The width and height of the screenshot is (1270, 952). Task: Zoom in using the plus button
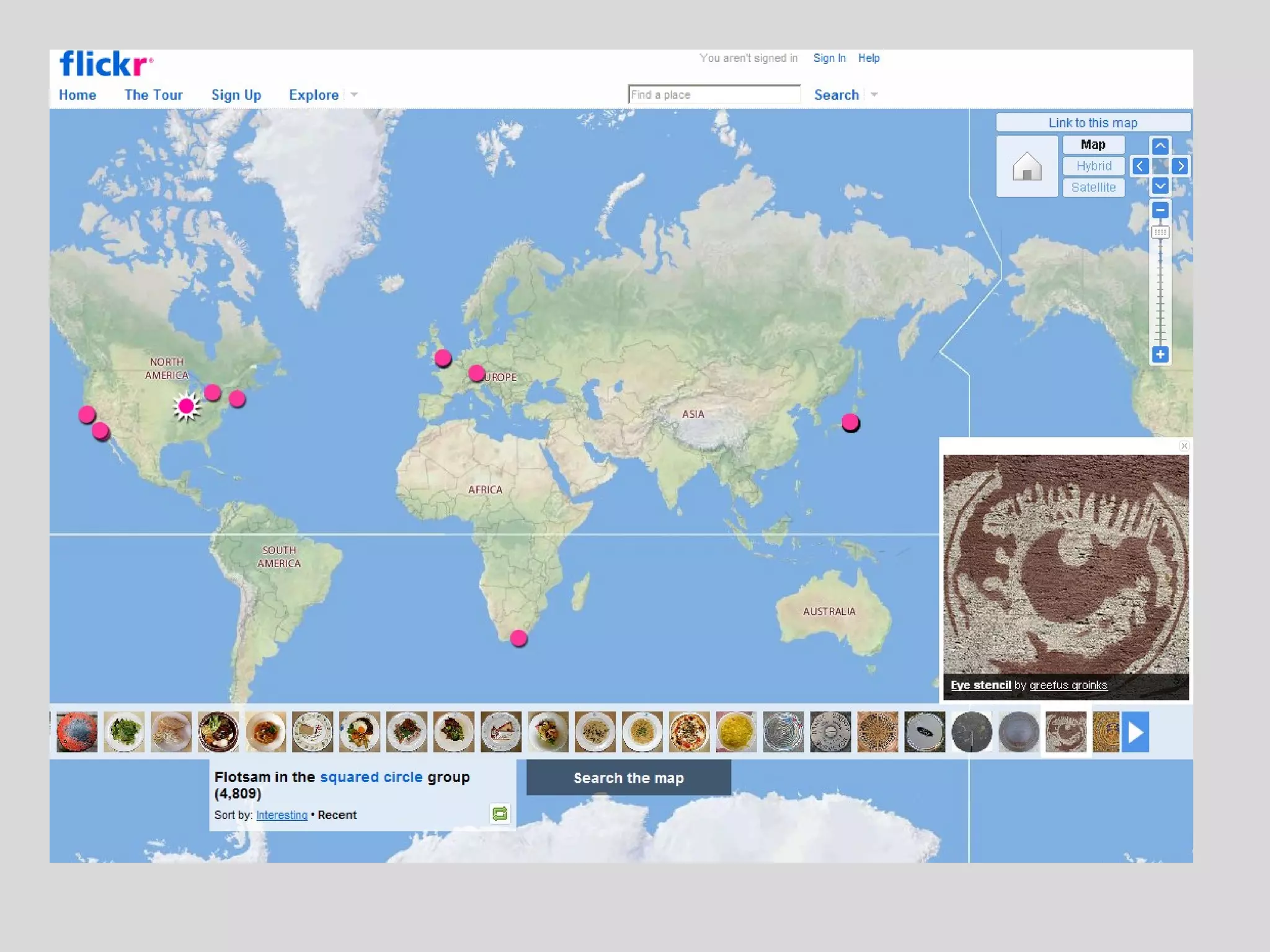tap(1160, 355)
